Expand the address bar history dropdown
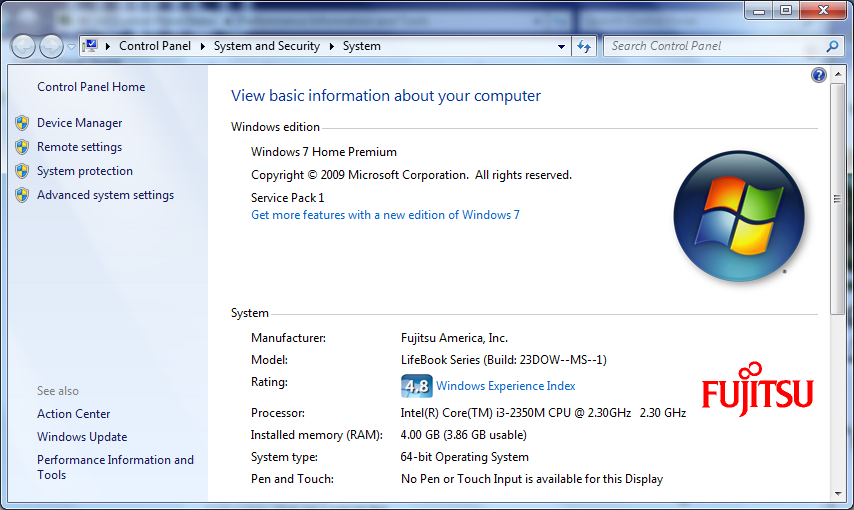This screenshot has height=510, width=854. pos(561,47)
